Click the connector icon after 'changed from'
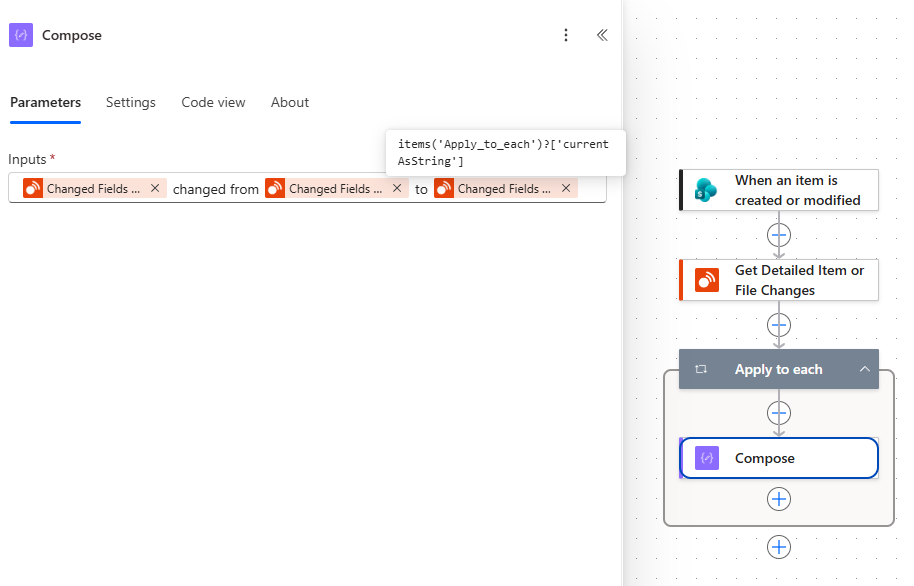Image resolution: width=914 pixels, height=586 pixels. [275, 188]
